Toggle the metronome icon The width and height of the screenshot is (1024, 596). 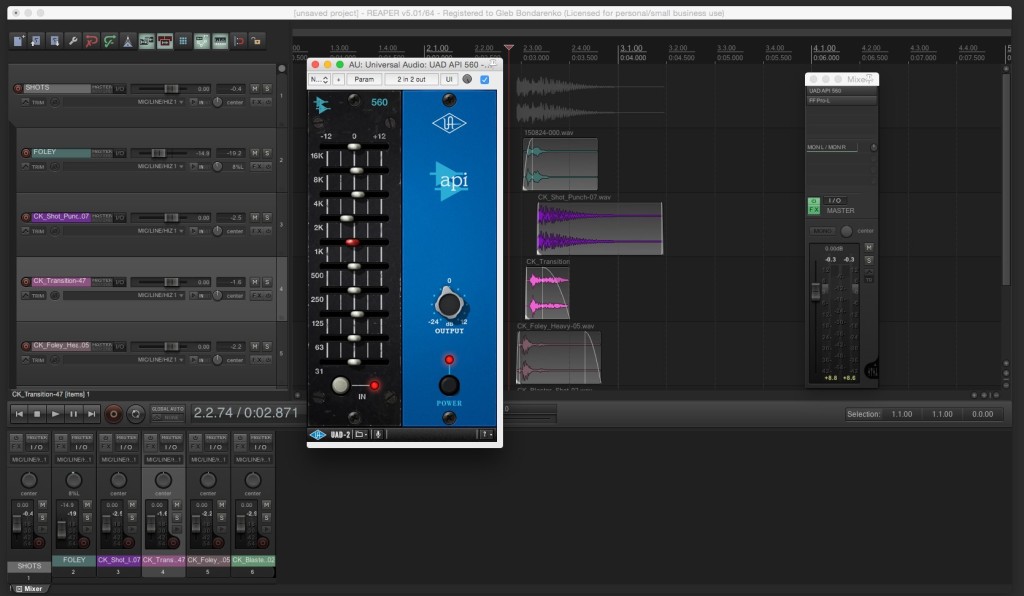click(128, 41)
